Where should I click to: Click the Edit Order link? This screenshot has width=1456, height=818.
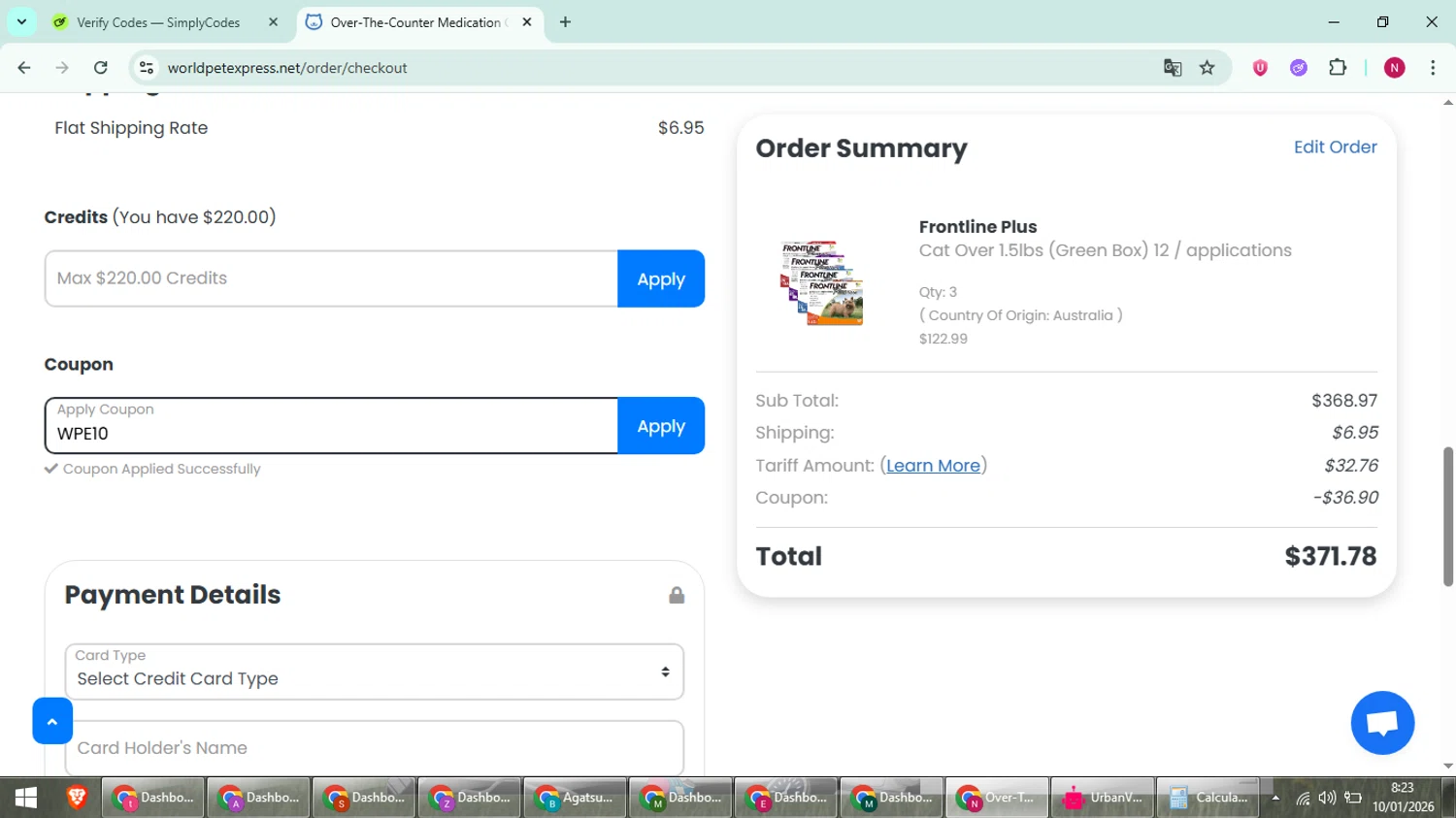tap(1335, 147)
